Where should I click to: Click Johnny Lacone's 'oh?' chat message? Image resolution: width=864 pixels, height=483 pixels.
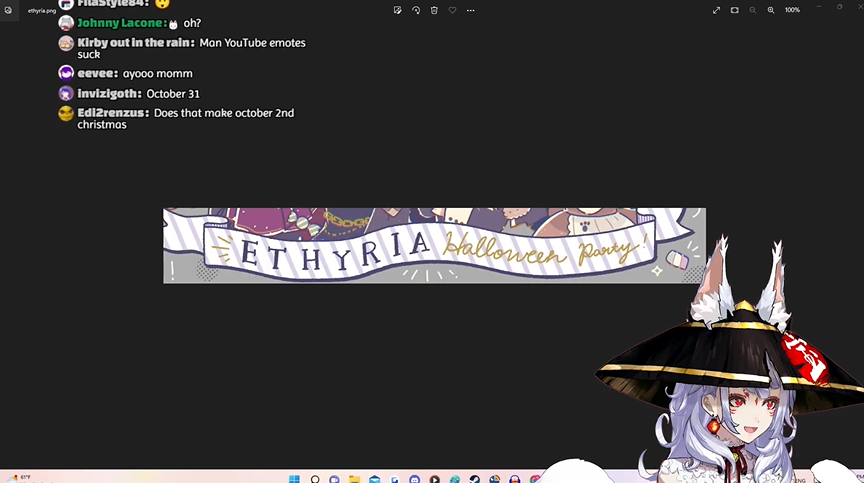192,23
